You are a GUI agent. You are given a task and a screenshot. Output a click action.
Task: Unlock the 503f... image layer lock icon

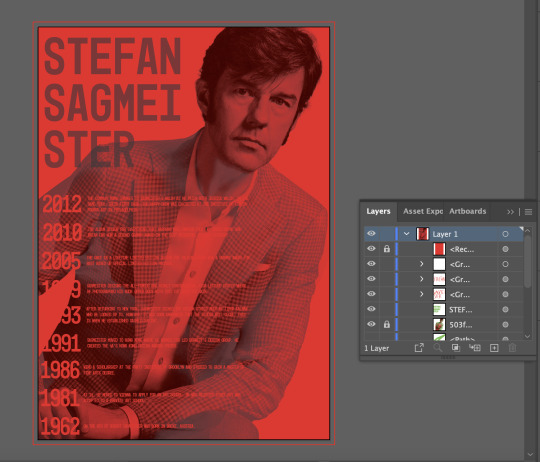(387, 324)
